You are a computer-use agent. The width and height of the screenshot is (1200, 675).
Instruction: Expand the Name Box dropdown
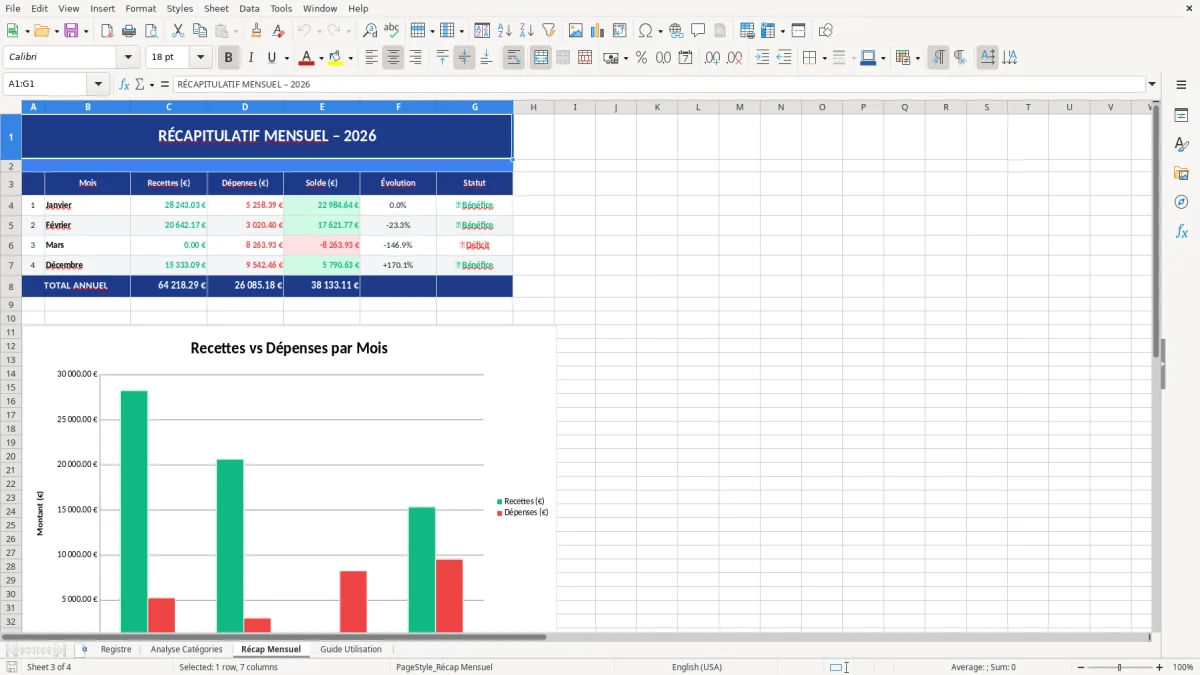[x=98, y=85]
